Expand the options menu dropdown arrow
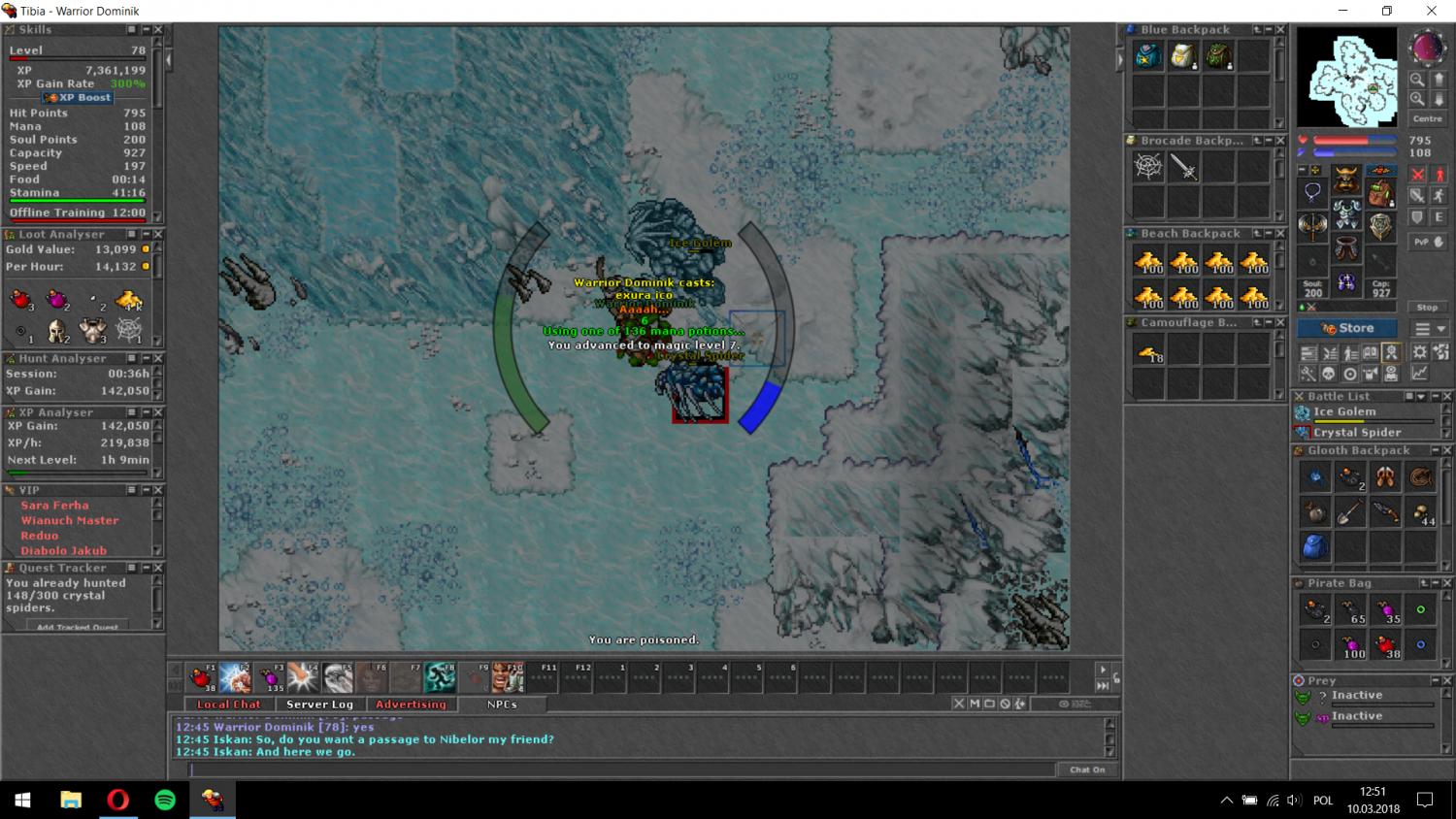Image resolution: width=1456 pixels, height=819 pixels. (1441, 329)
